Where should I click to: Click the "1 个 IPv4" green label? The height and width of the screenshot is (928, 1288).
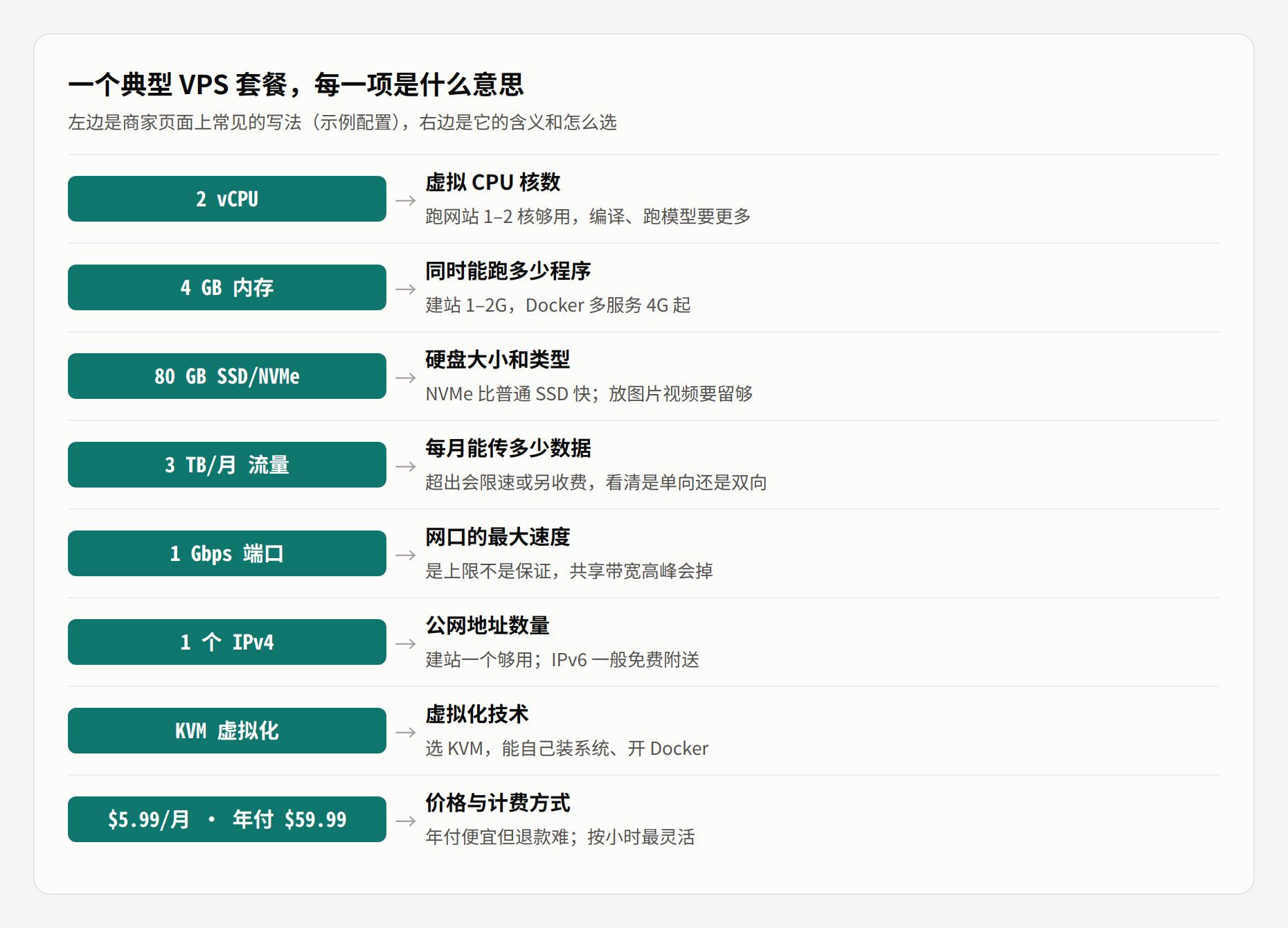click(227, 642)
